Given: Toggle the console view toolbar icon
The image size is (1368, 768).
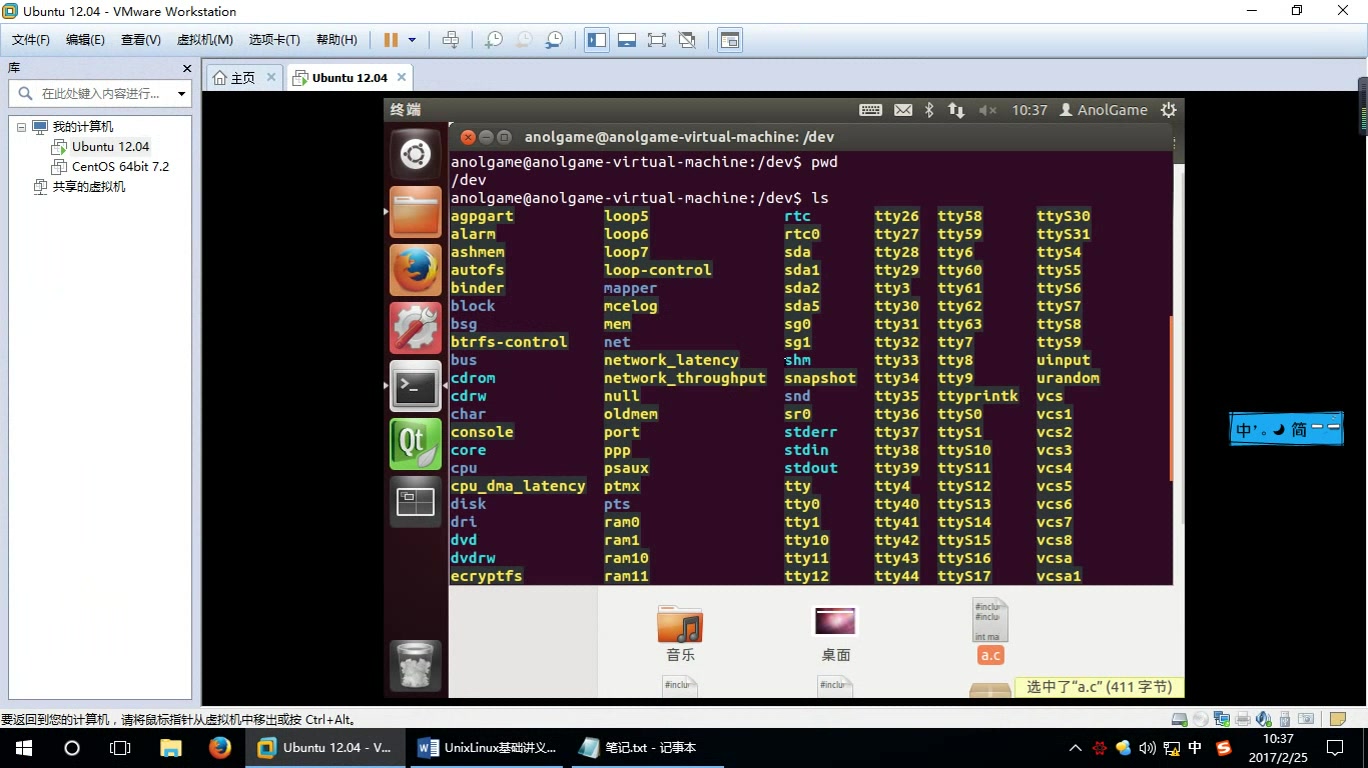Looking at the screenshot, I should click(730, 40).
